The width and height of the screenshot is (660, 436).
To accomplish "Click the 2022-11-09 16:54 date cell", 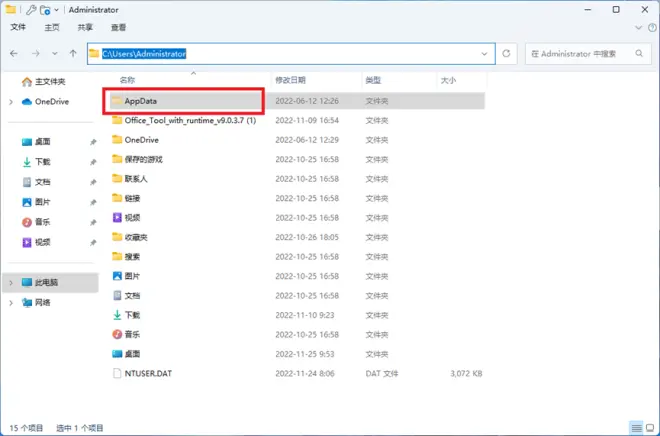I will click(307, 120).
